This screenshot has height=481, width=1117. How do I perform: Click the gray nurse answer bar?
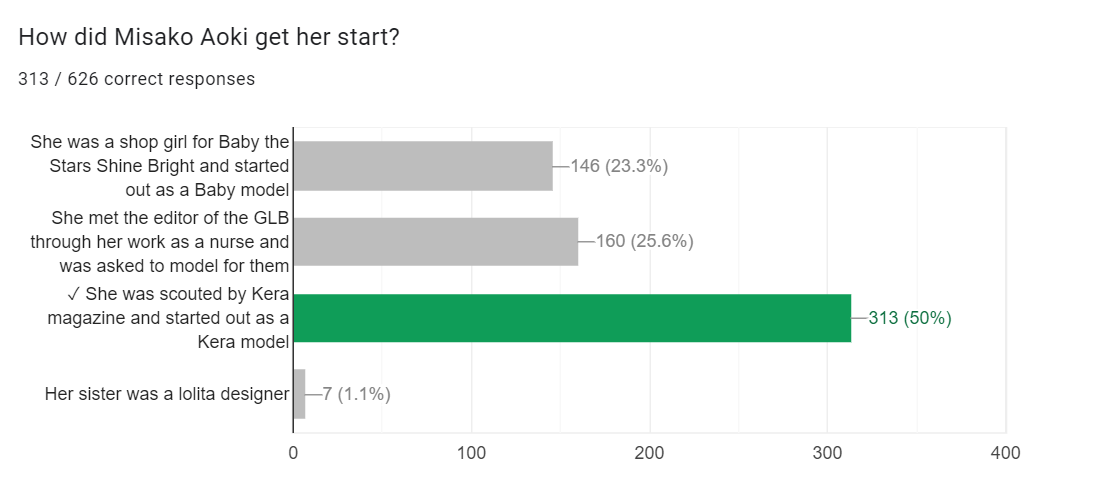436,241
